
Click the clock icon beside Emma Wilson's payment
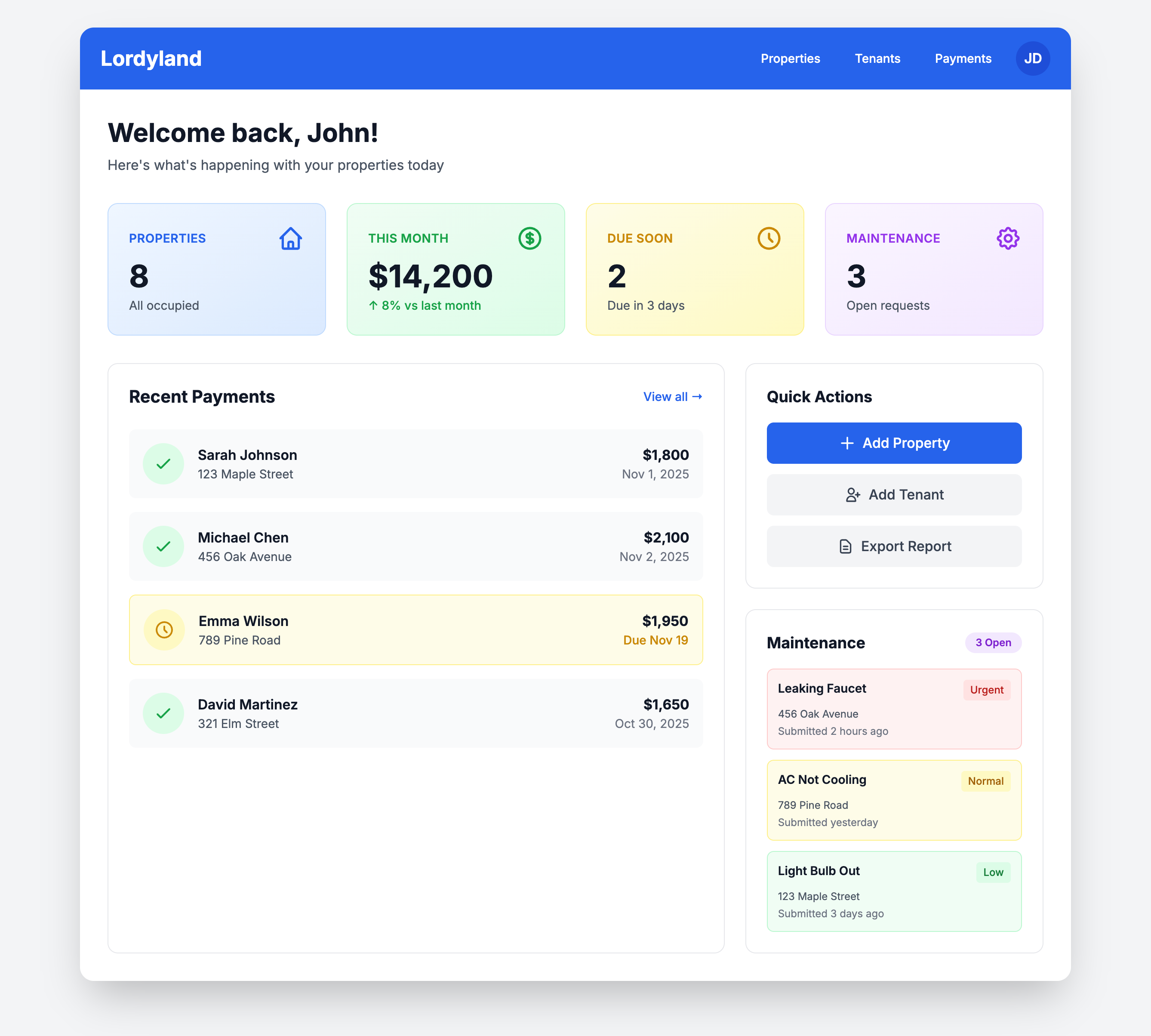[x=163, y=629]
